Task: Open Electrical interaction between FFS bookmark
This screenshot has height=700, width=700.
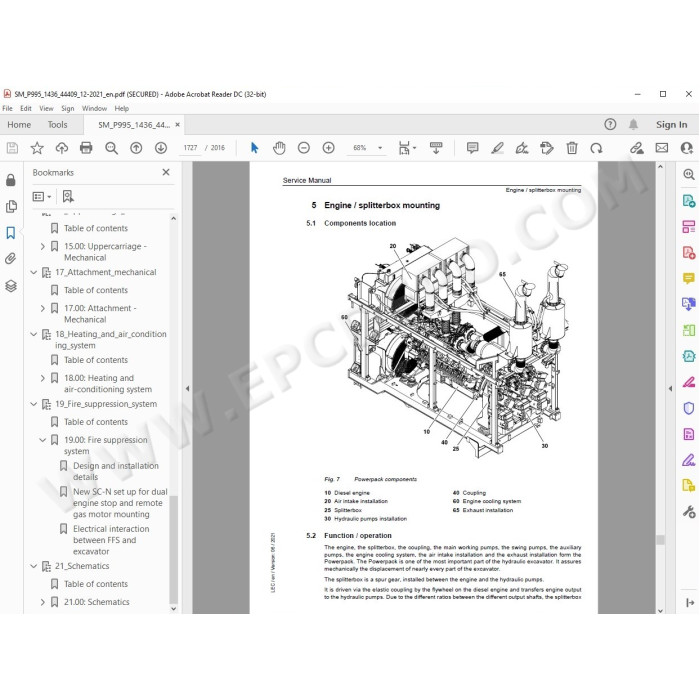Action: (x=111, y=540)
